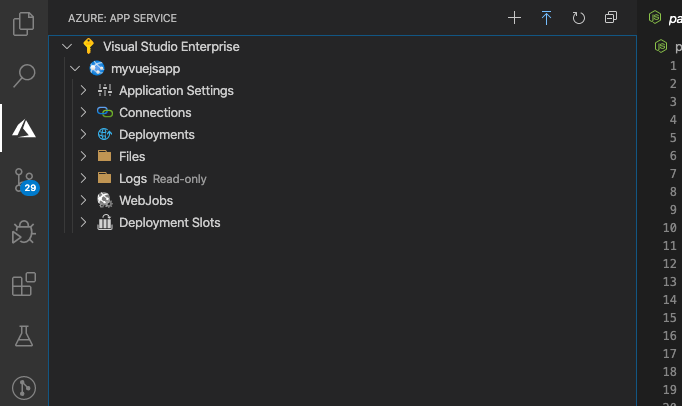
Task: Collapse the myvuejsapp node
Action: 75,68
